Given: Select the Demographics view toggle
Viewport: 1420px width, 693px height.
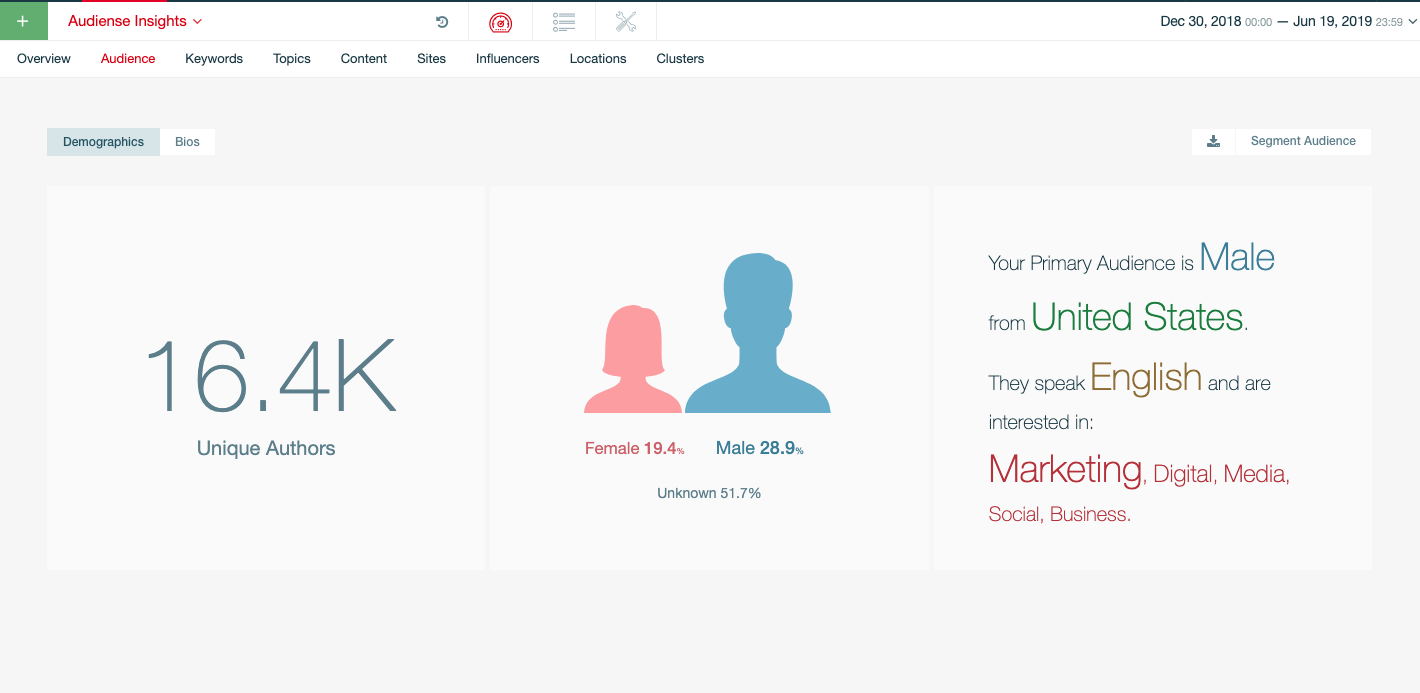Looking at the screenshot, I should 103,142.
